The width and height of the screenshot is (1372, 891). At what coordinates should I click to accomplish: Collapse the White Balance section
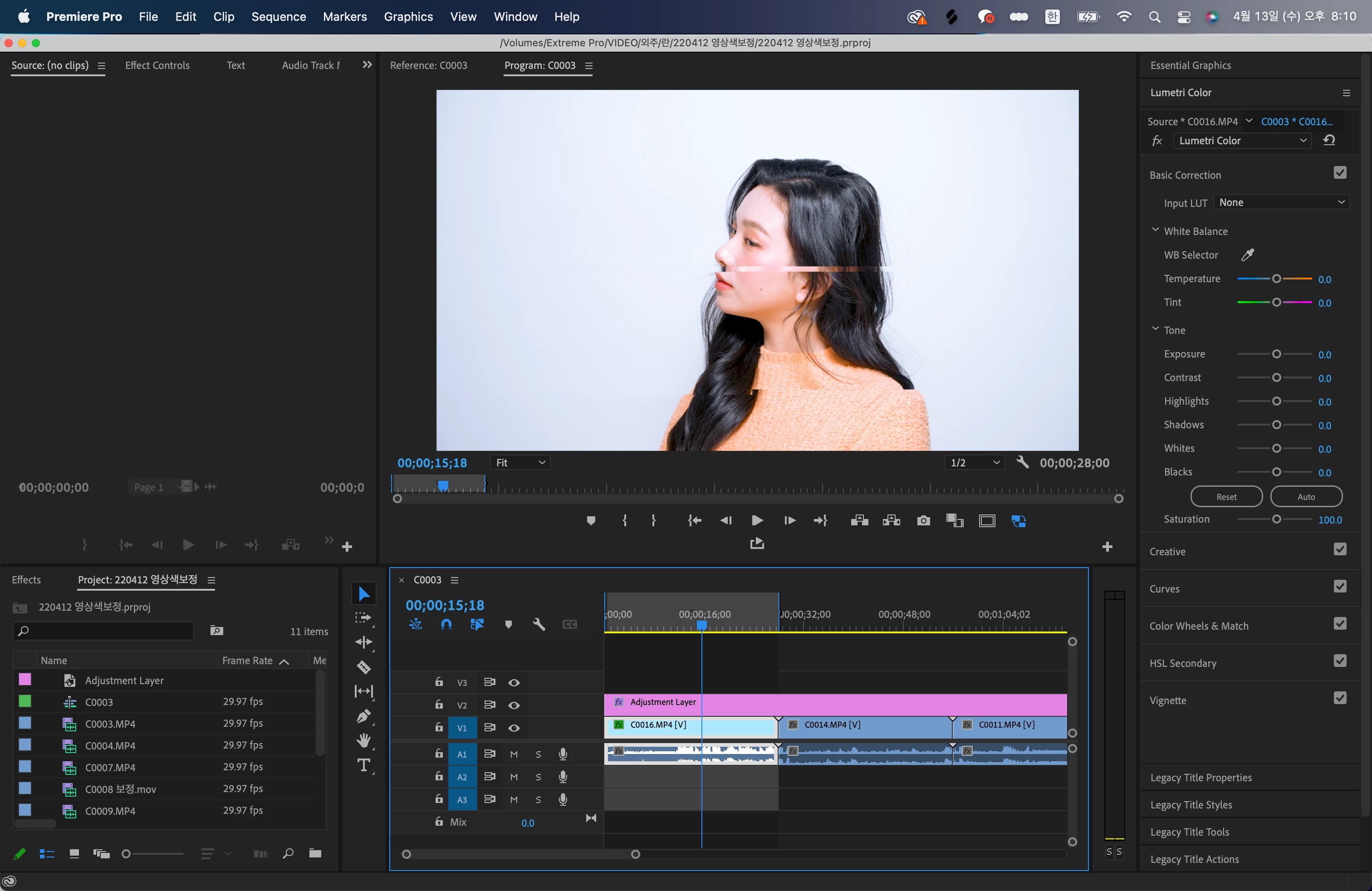coord(1155,230)
